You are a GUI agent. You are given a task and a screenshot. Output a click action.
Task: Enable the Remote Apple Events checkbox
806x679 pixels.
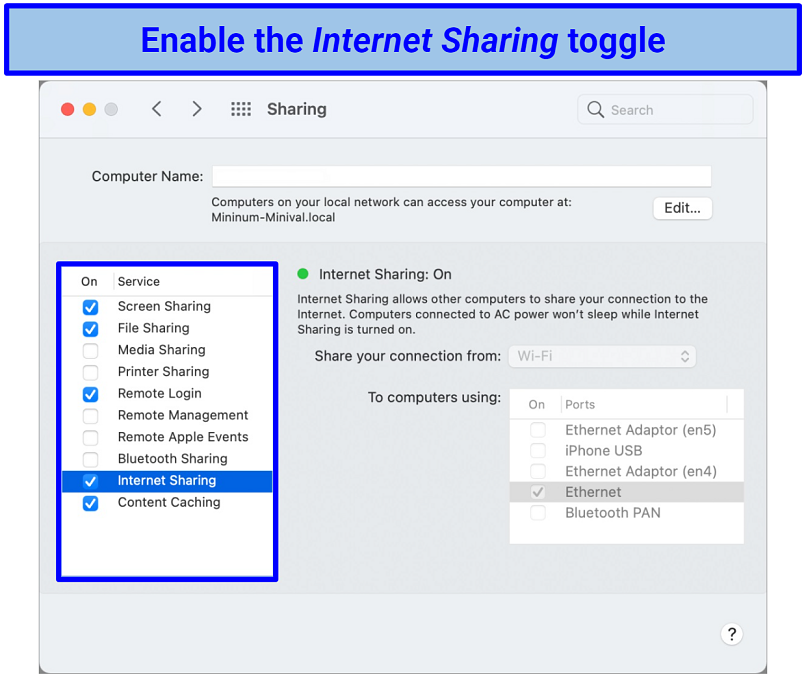[x=90, y=437]
